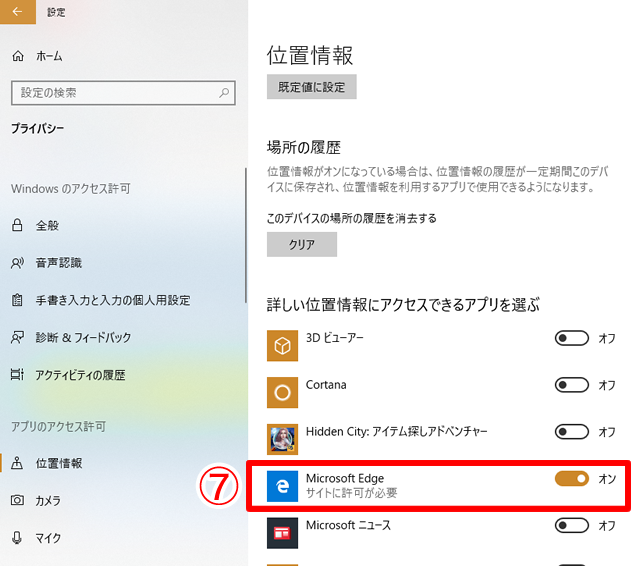Click the activity history icon
Image resolution: width=640 pixels, height=566 pixels.
point(17,375)
